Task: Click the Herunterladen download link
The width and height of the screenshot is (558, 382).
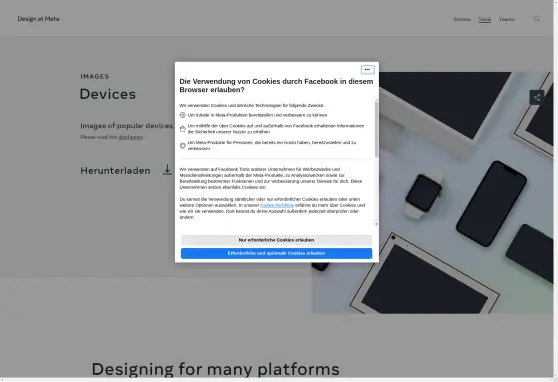Action: tap(115, 171)
